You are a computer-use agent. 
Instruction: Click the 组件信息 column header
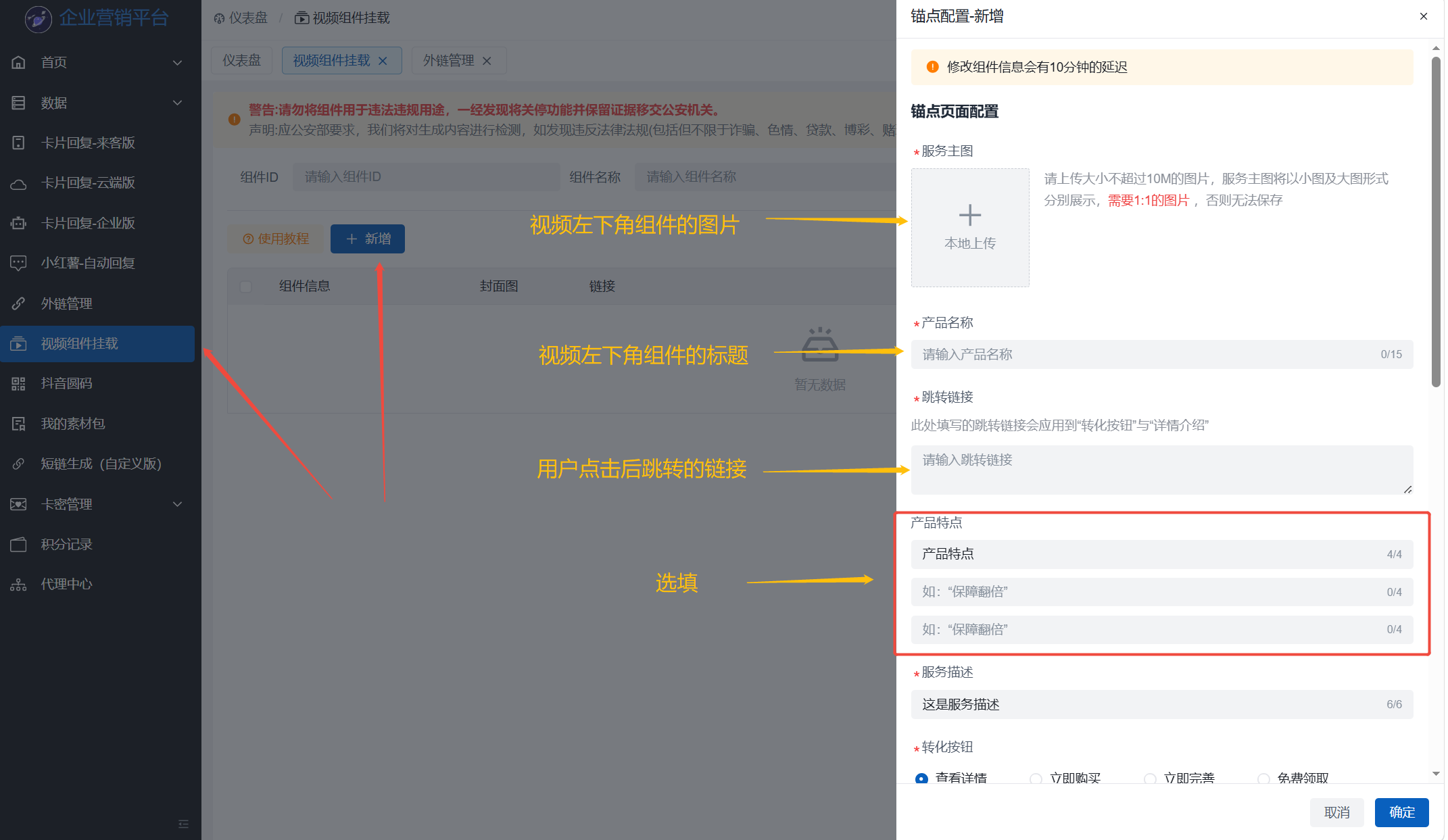tap(305, 287)
